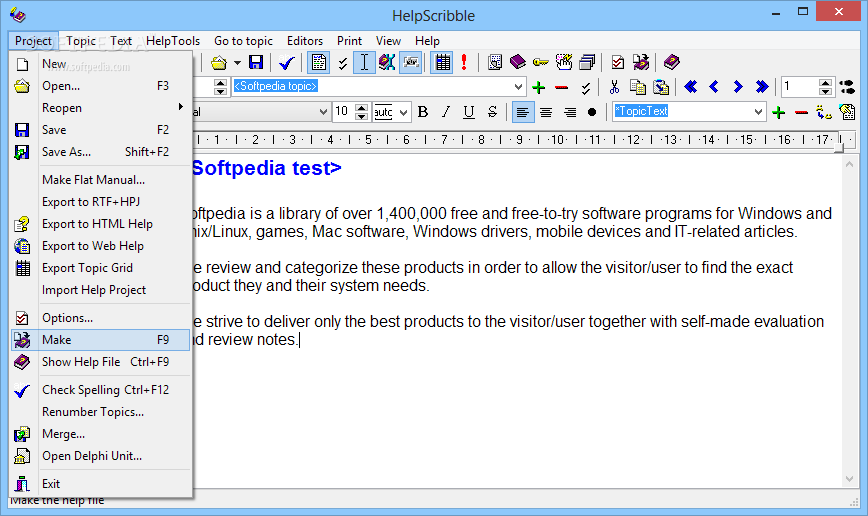Select Check Spelling menu entry

(x=100, y=390)
